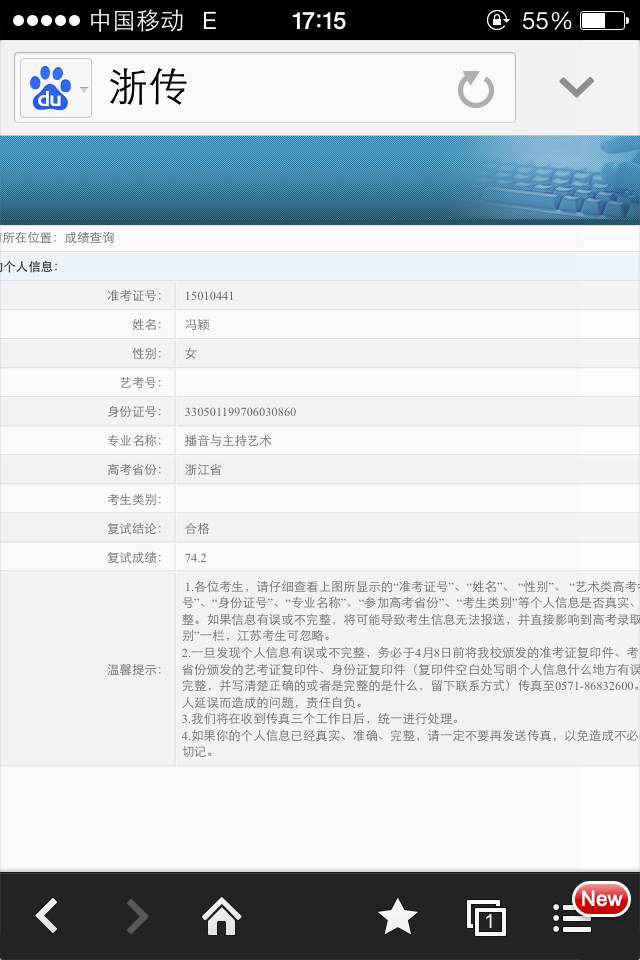Tap the 个人信息 section header

30,266
